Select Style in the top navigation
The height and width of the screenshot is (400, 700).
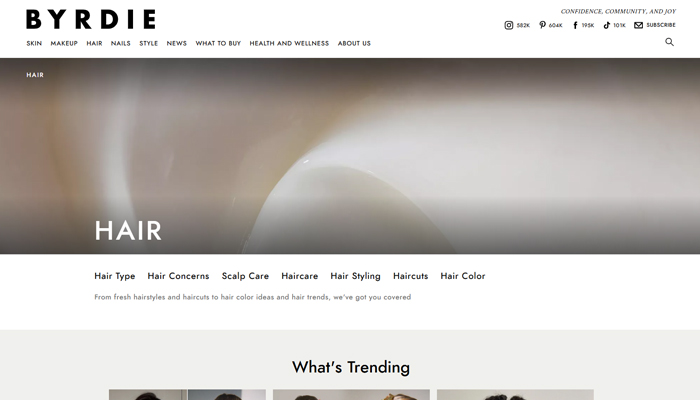pyautogui.click(x=149, y=43)
